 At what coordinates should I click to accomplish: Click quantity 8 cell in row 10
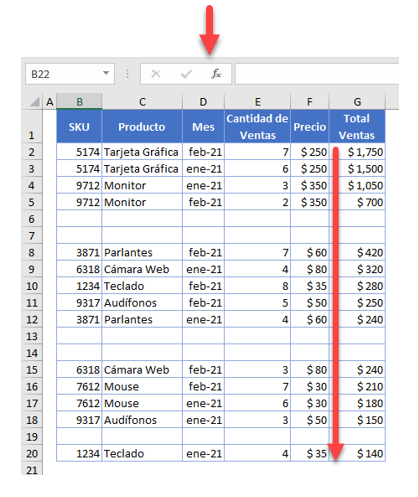point(258,286)
